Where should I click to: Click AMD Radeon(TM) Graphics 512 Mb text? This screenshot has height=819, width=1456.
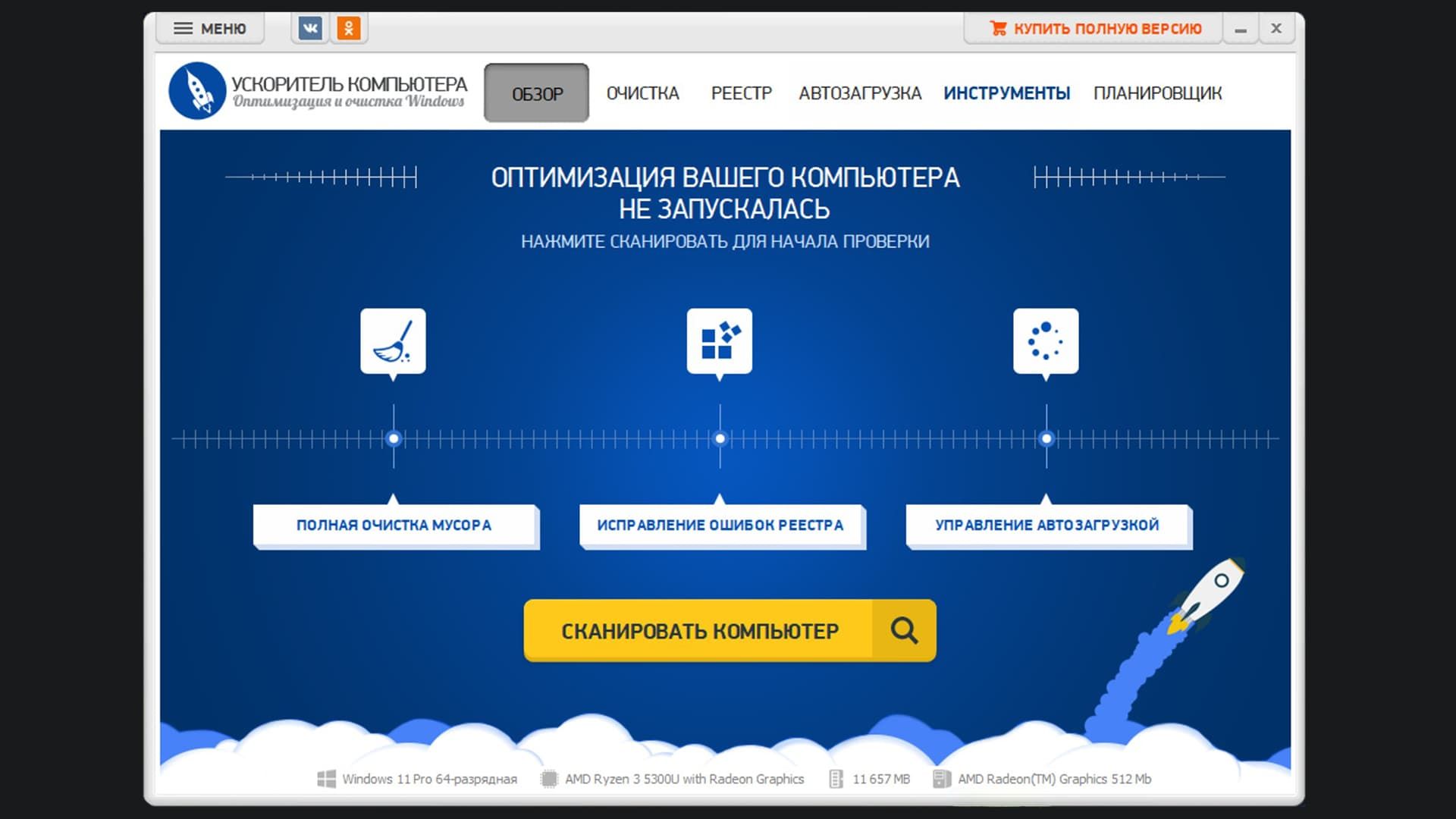1054,779
